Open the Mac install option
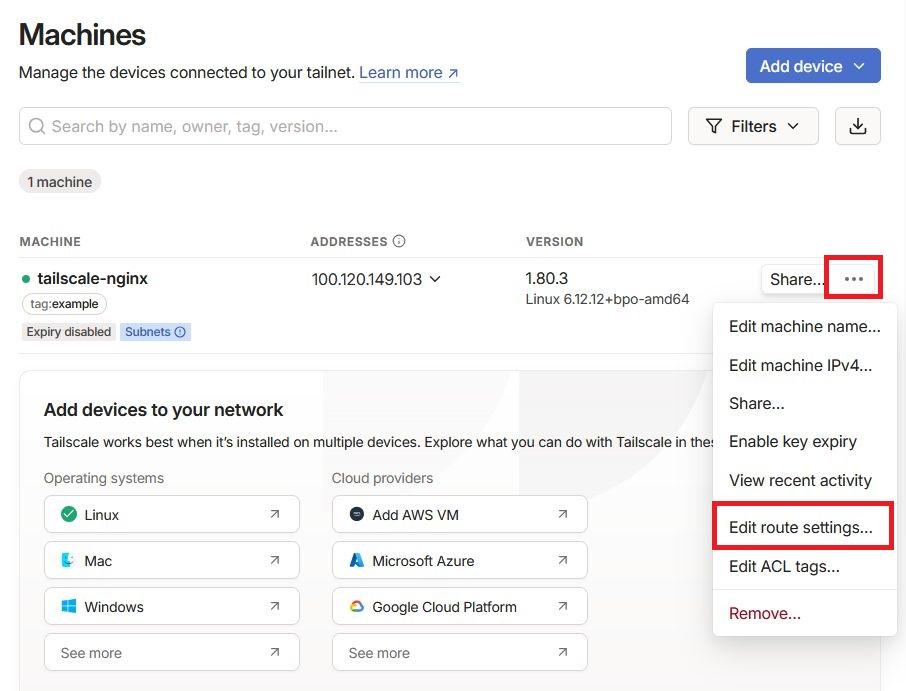The image size is (906, 691). coord(171,561)
